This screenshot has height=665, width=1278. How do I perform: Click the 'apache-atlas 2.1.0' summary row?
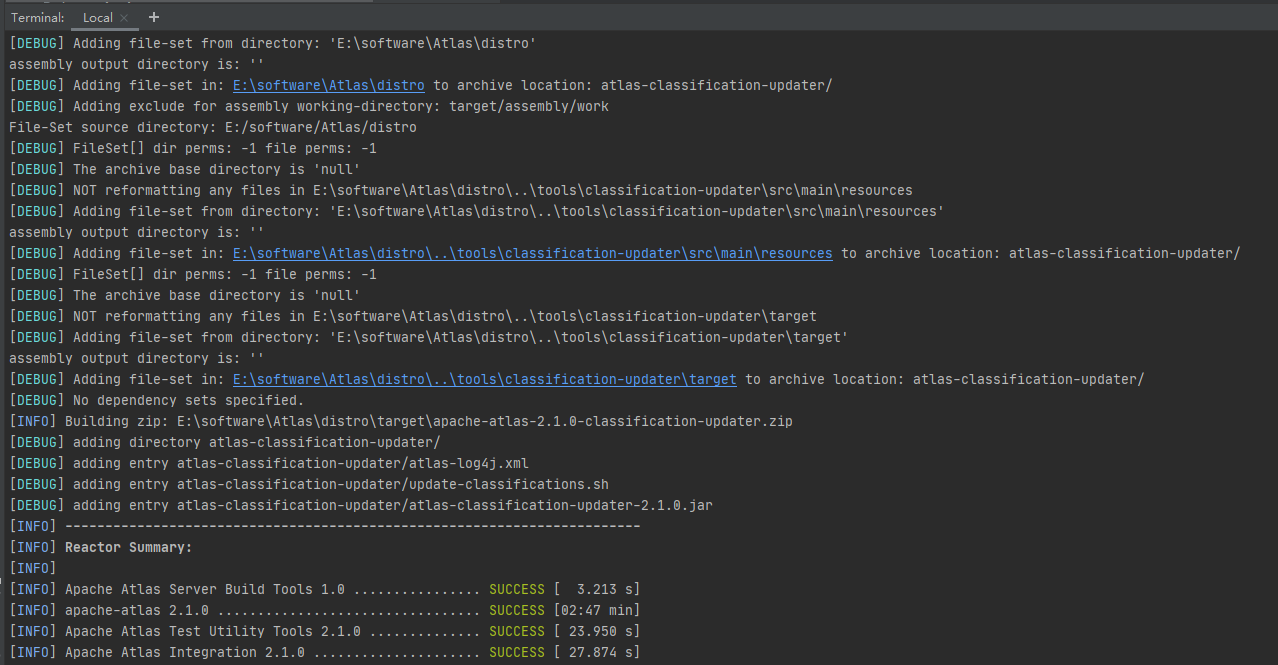pos(325,610)
